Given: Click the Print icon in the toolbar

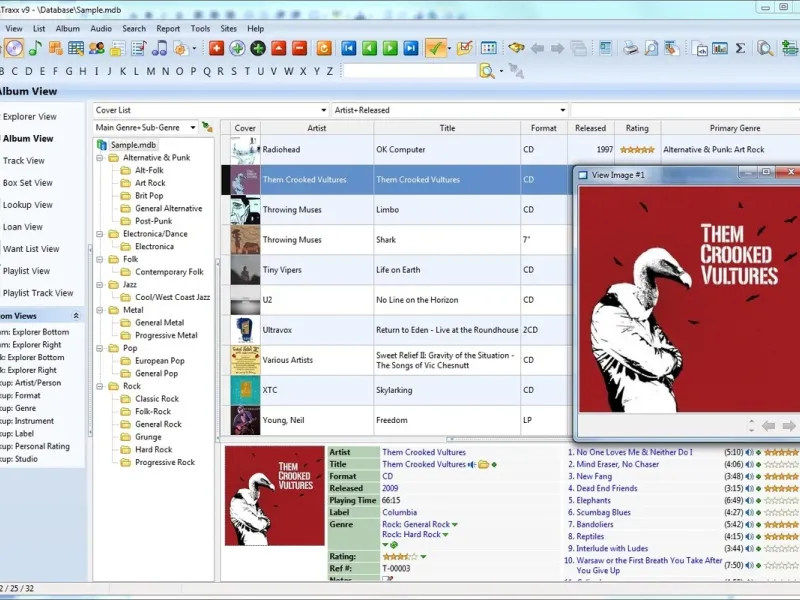Looking at the screenshot, I should [630, 48].
